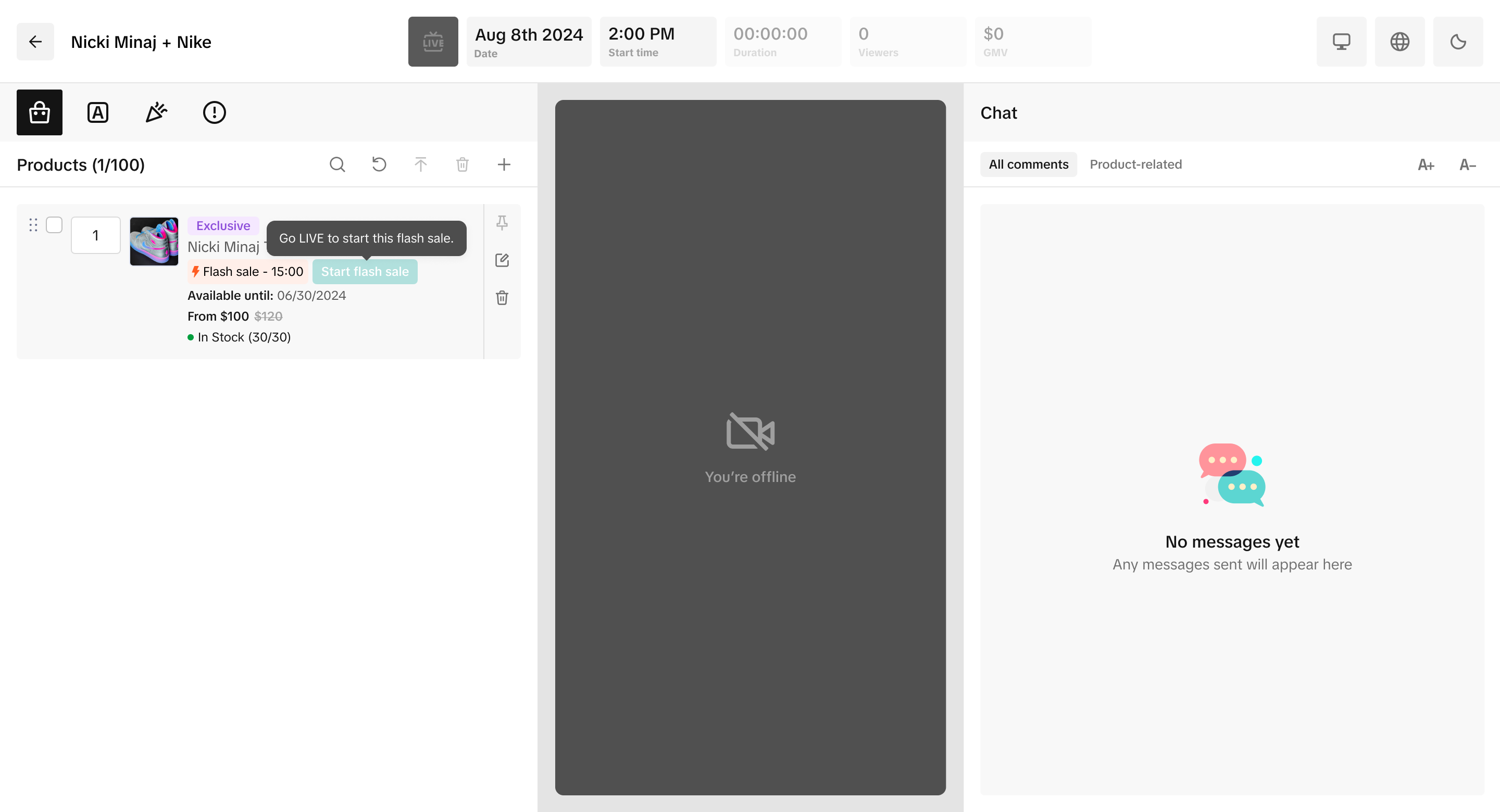Delete the product using row trash icon
The width and height of the screenshot is (1500, 812).
tap(502, 297)
